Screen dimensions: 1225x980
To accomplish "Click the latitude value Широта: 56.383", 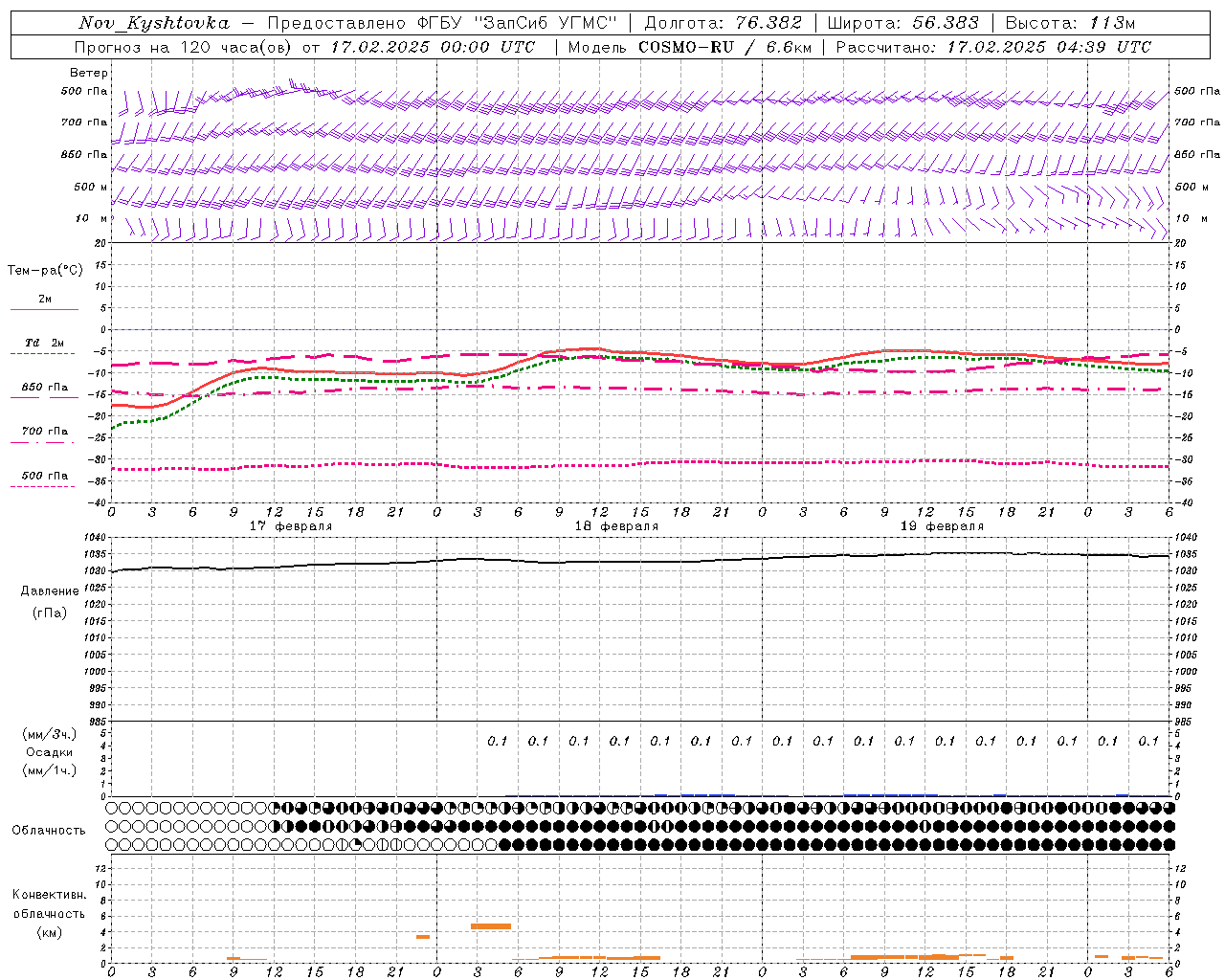I will click(x=903, y=23).
